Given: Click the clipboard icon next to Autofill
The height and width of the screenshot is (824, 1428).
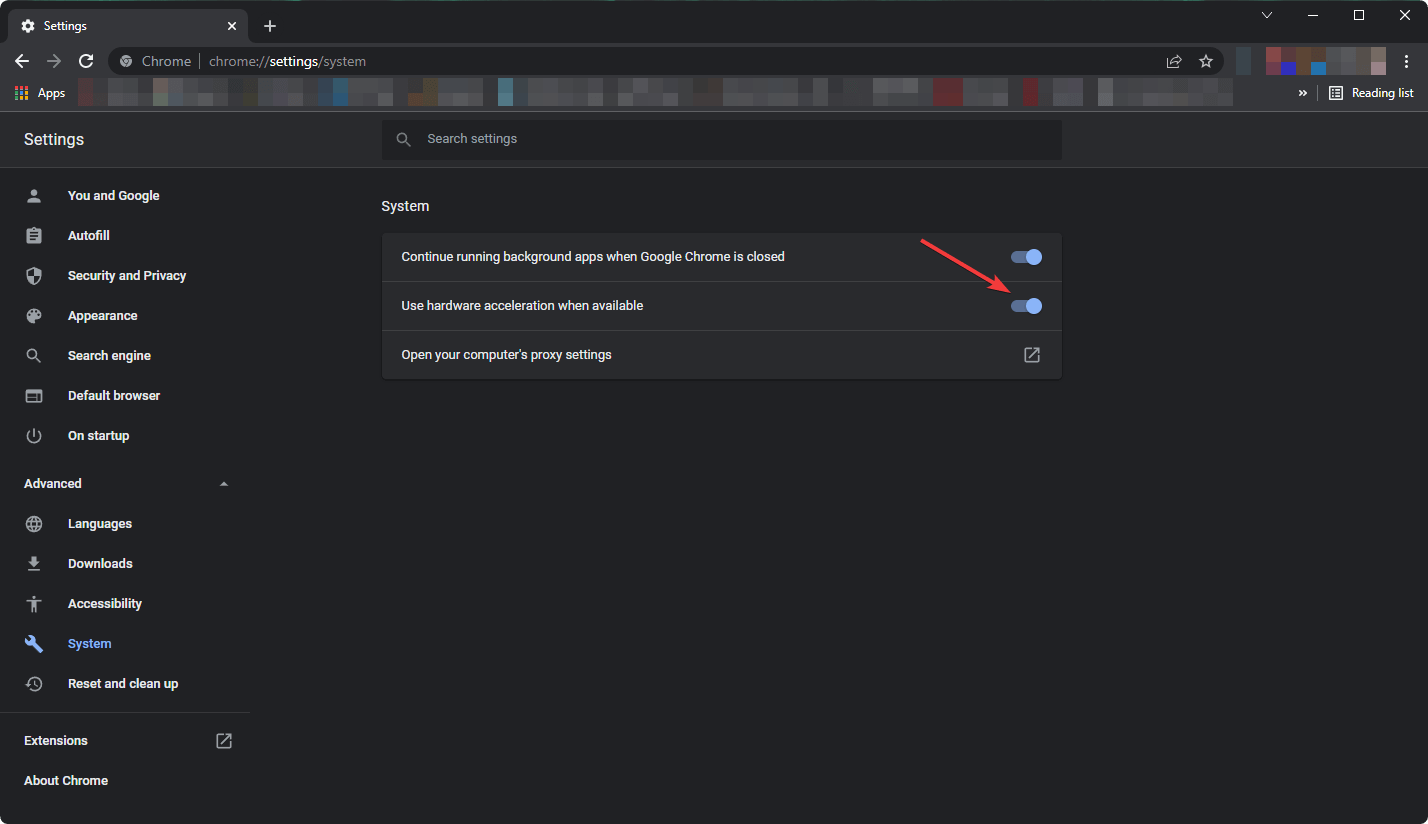Looking at the screenshot, I should point(34,236).
